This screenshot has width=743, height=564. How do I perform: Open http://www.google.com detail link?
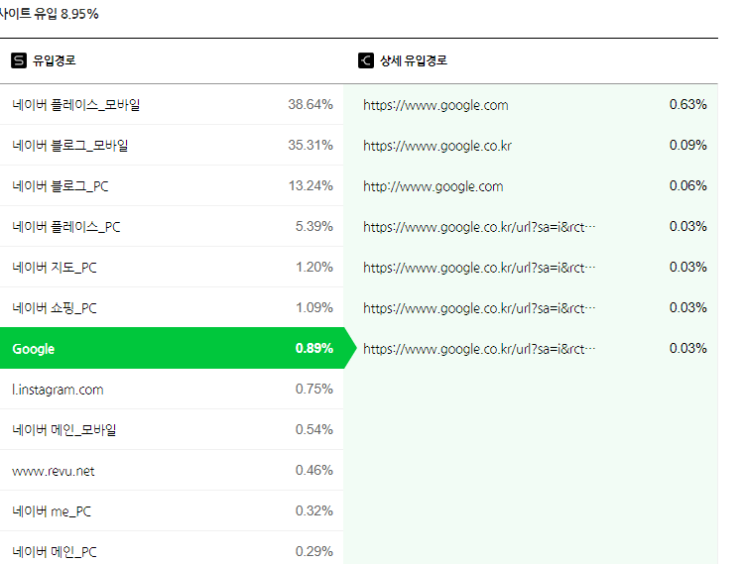[x=433, y=187]
